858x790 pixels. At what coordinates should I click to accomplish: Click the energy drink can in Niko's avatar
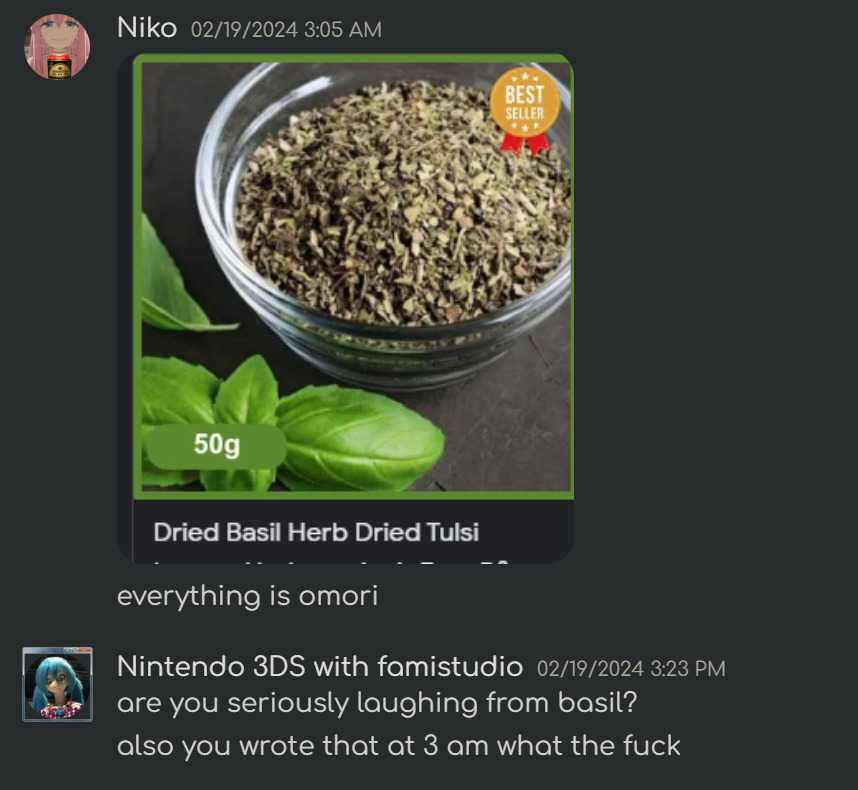[59, 67]
